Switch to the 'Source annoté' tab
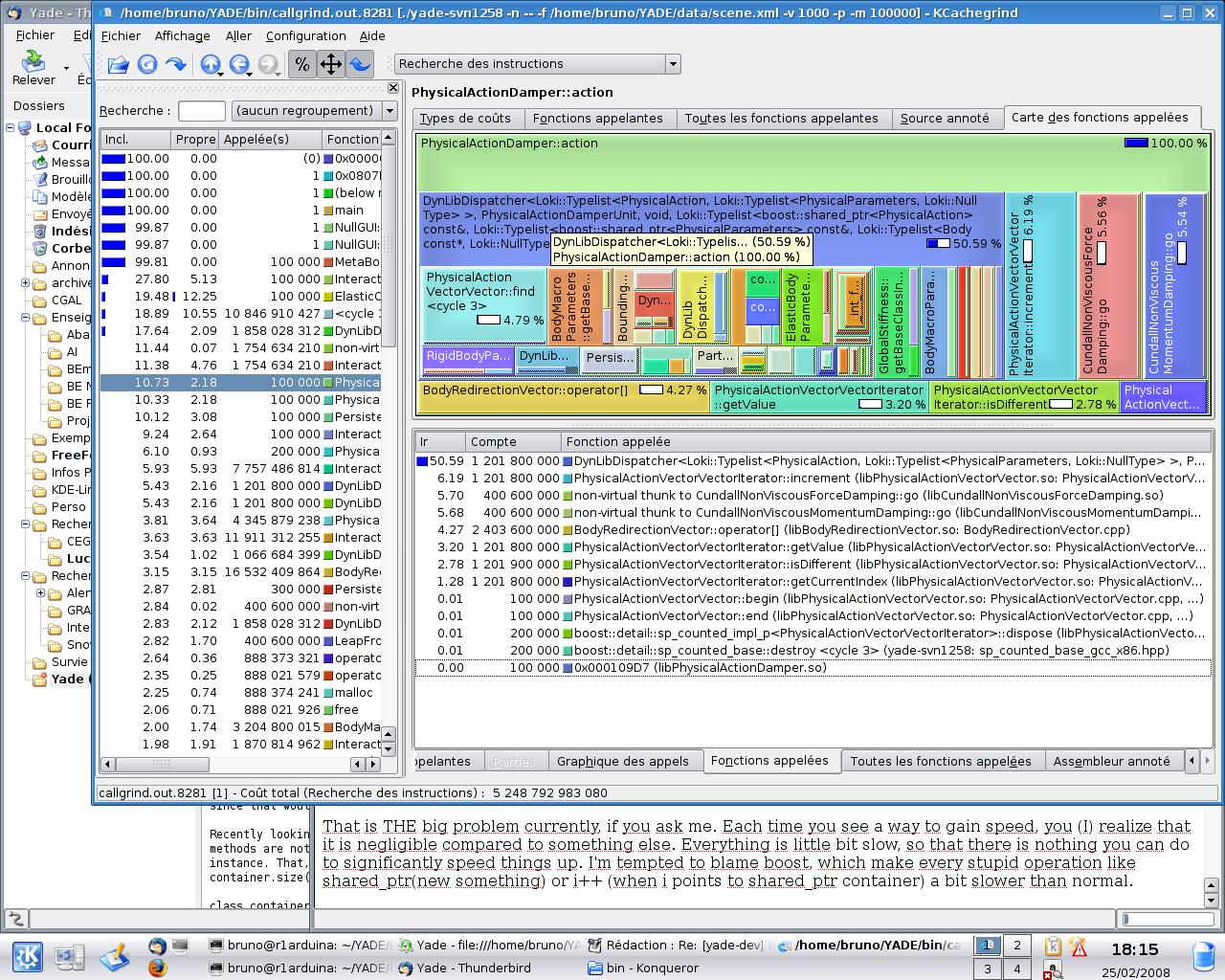This screenshot has width=1225, height=980. [945, 118]
